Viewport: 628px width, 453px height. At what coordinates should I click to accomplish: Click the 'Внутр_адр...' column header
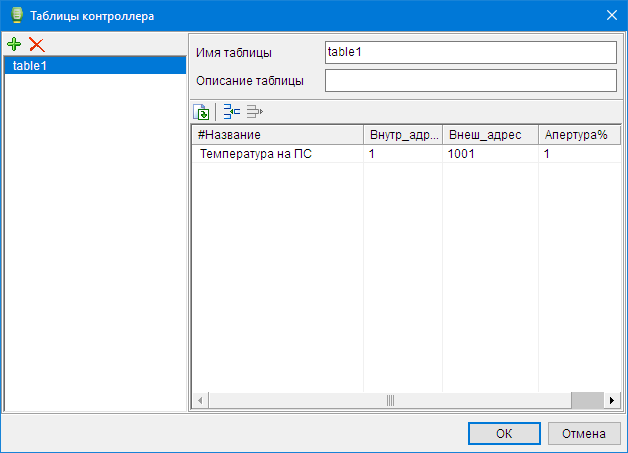coord(402,135)
